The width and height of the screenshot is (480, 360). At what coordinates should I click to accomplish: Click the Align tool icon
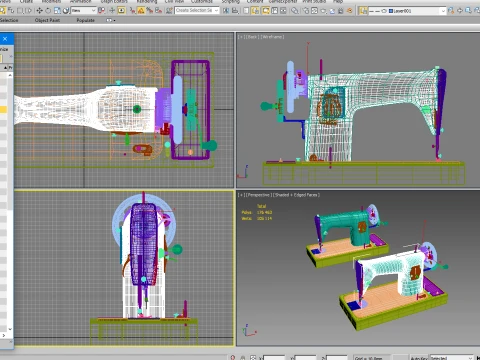(x=235, y=11)
